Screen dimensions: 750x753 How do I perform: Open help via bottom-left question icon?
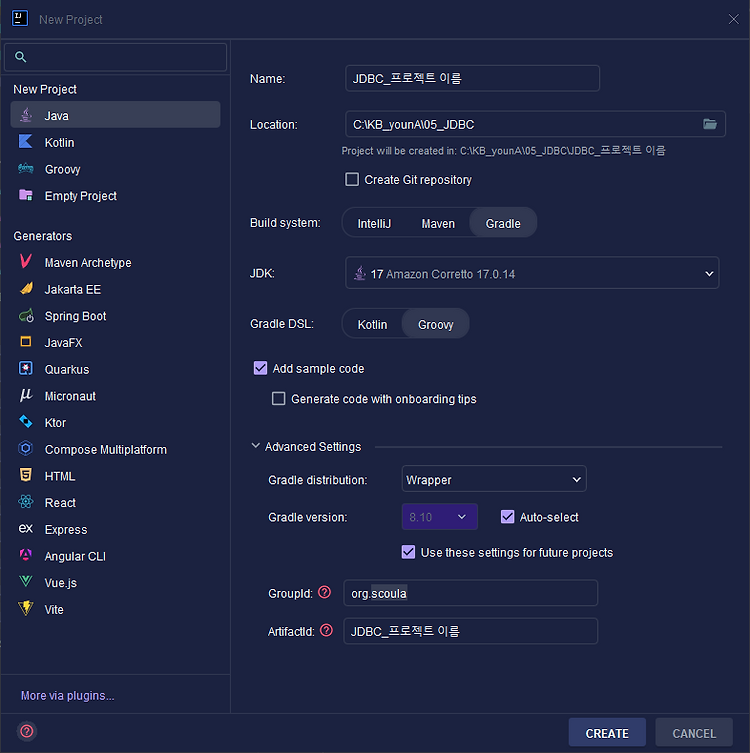coord(26,731)
